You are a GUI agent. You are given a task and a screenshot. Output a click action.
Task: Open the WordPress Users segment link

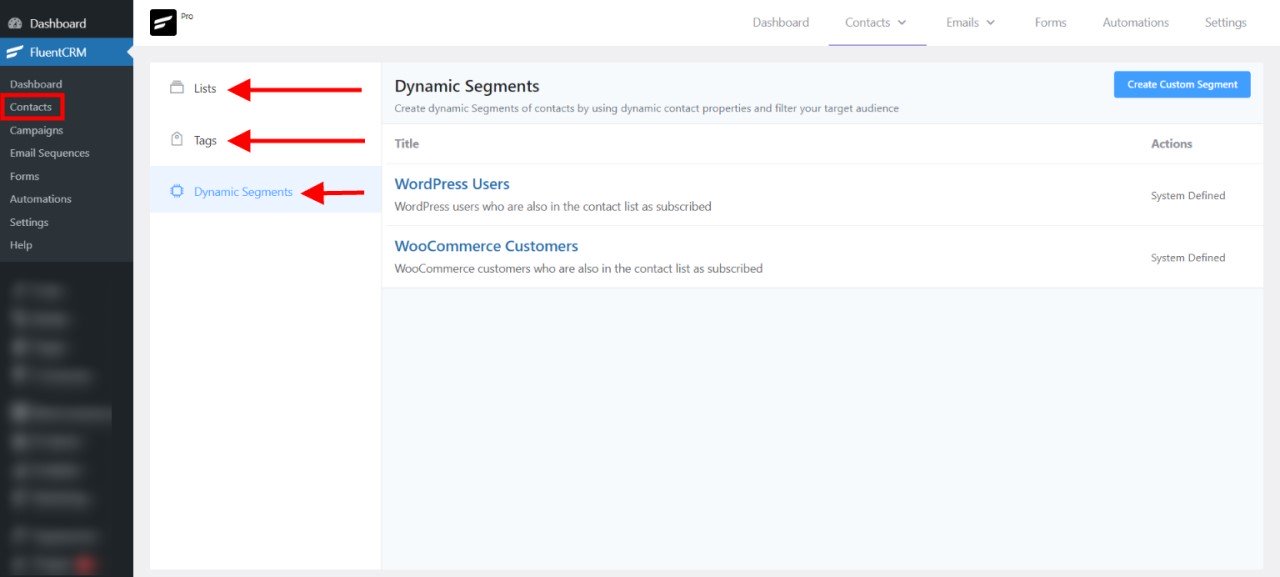pyautogui.click(x=451, y=183)
